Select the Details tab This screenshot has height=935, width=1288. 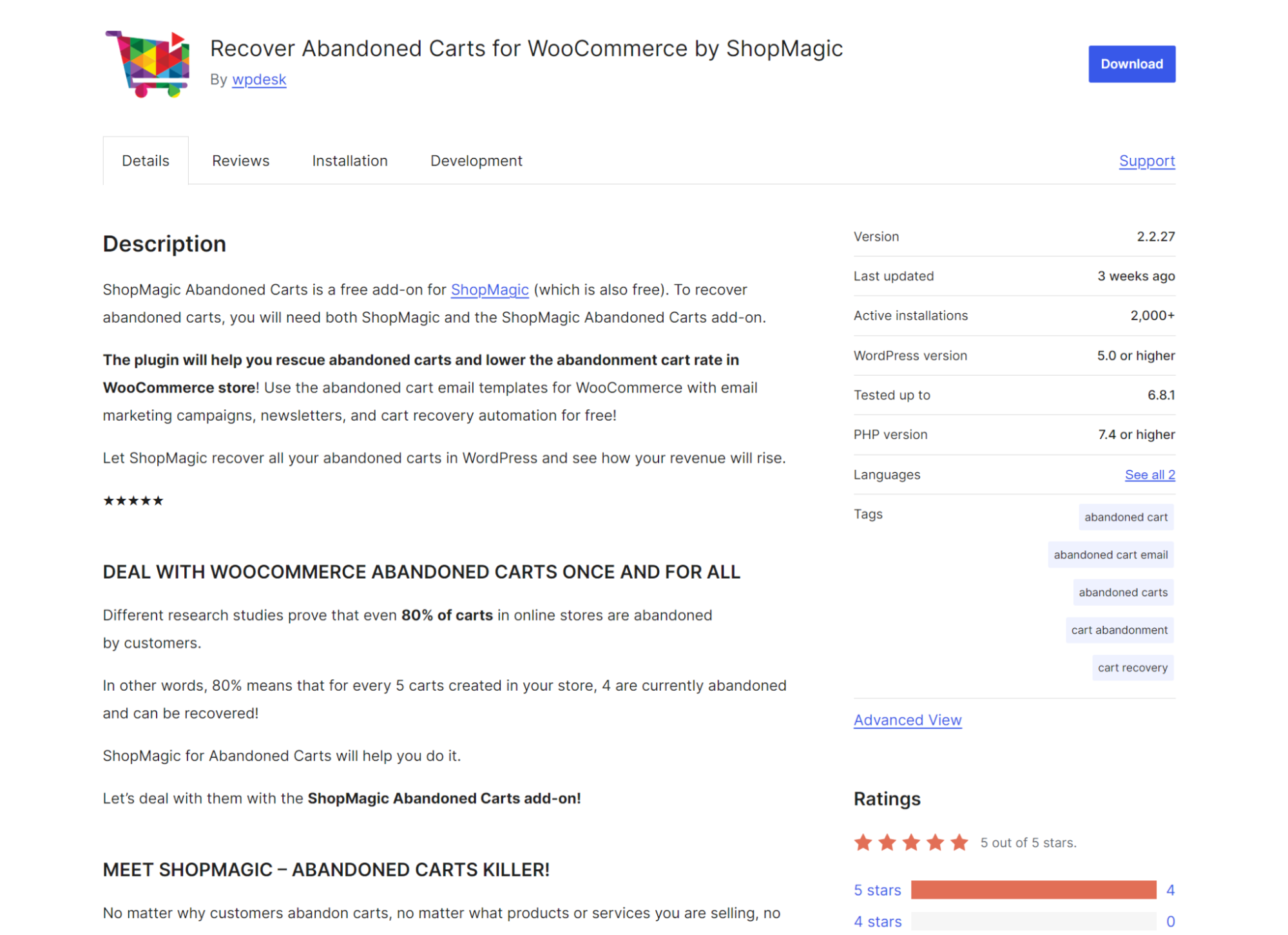coord(146,160)
